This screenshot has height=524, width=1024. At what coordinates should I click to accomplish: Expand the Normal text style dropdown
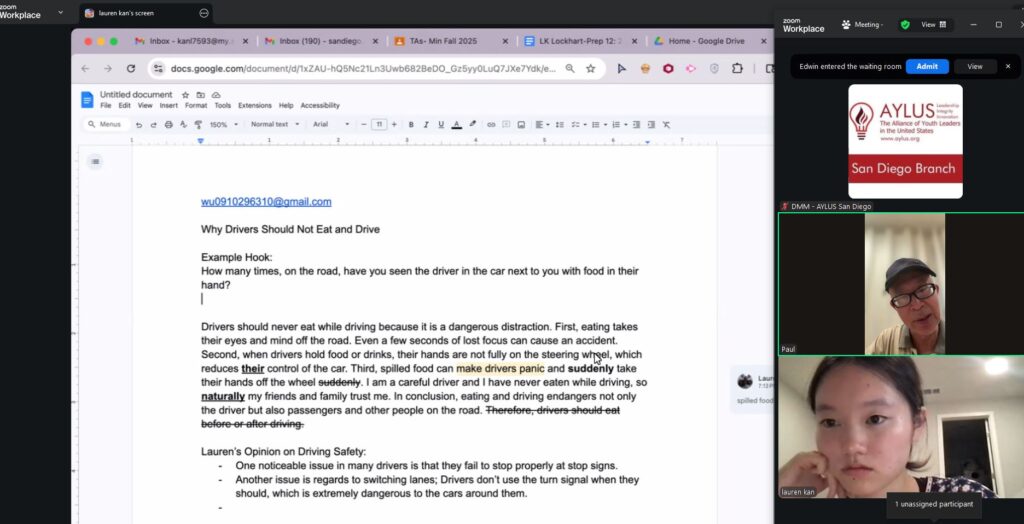pyautogui.click(x=274, y=124)
